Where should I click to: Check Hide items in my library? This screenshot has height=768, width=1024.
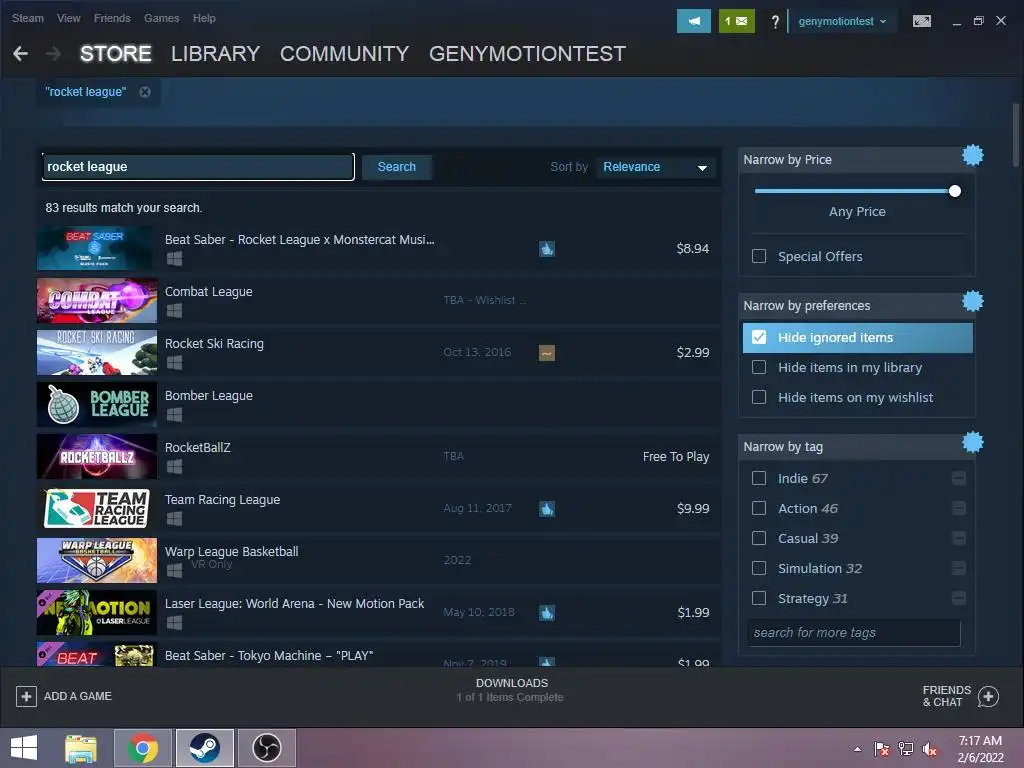tap(759, 367)
